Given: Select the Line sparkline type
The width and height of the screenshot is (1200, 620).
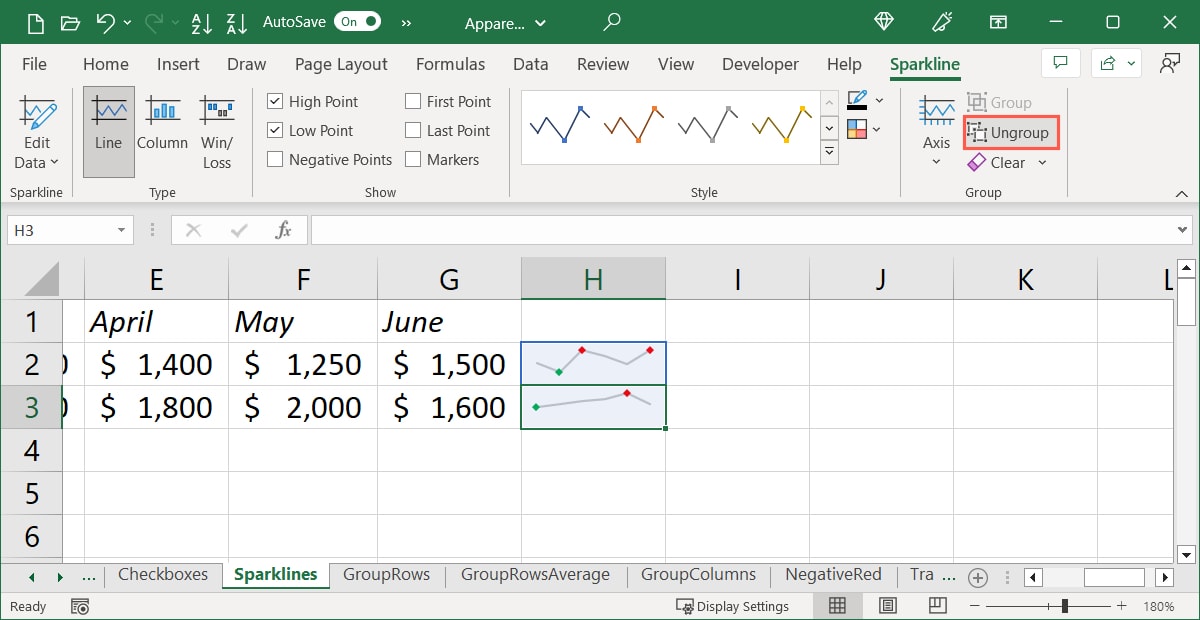Looking at the screenshot, I should (108, 130).
